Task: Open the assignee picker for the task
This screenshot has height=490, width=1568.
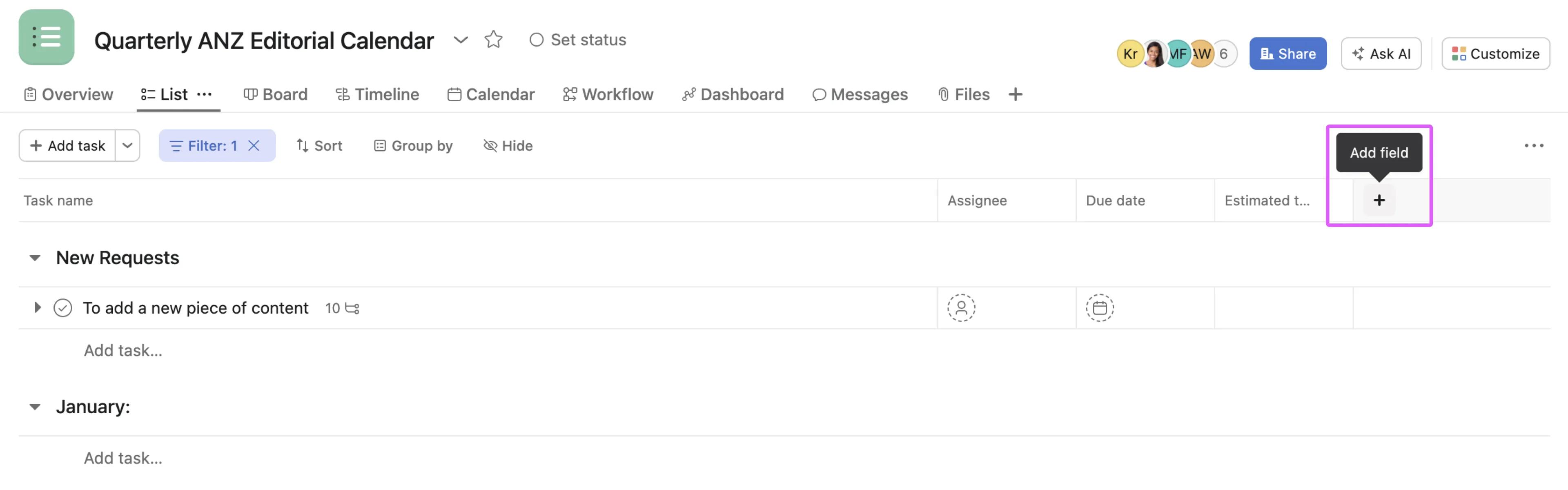Action: (x=960, y=308)
